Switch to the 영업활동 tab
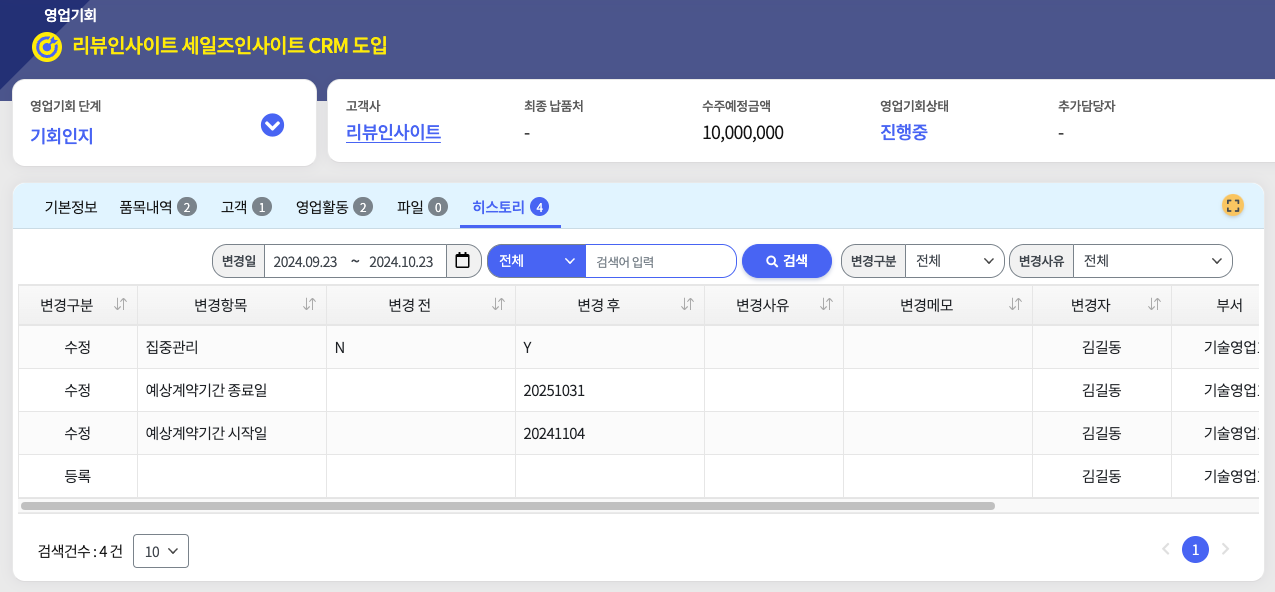Viewport: 1275px width, 592px height. (333, 207)
